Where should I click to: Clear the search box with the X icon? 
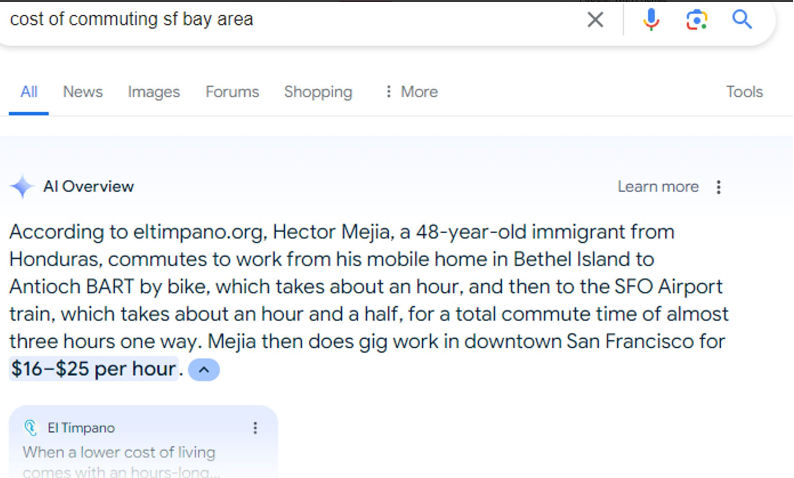click(595, 20)
